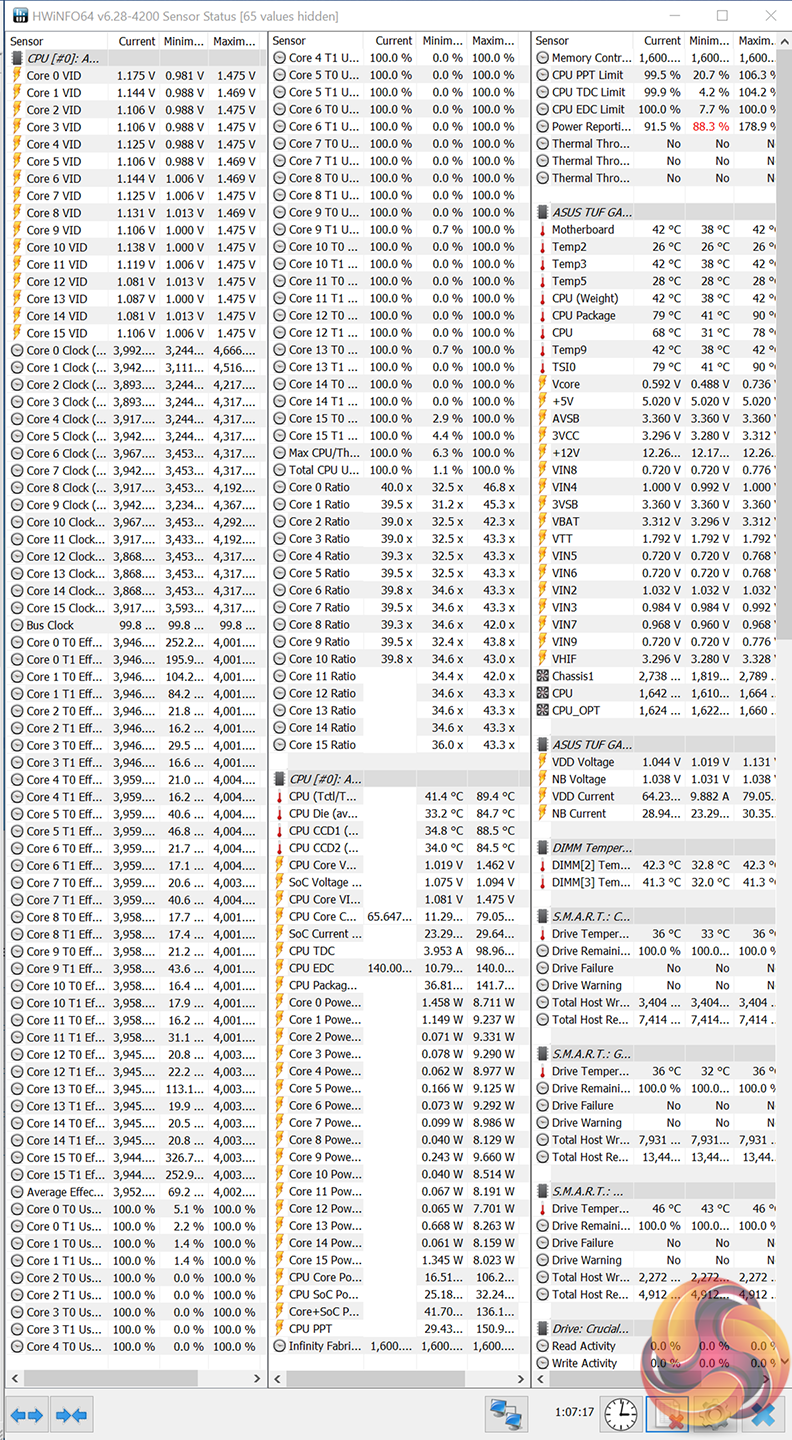Image resolution: width=792 pixels, height=1440 pixels.
Task: Select the DIMM Temper... section header
Action: tap(655, 848)
